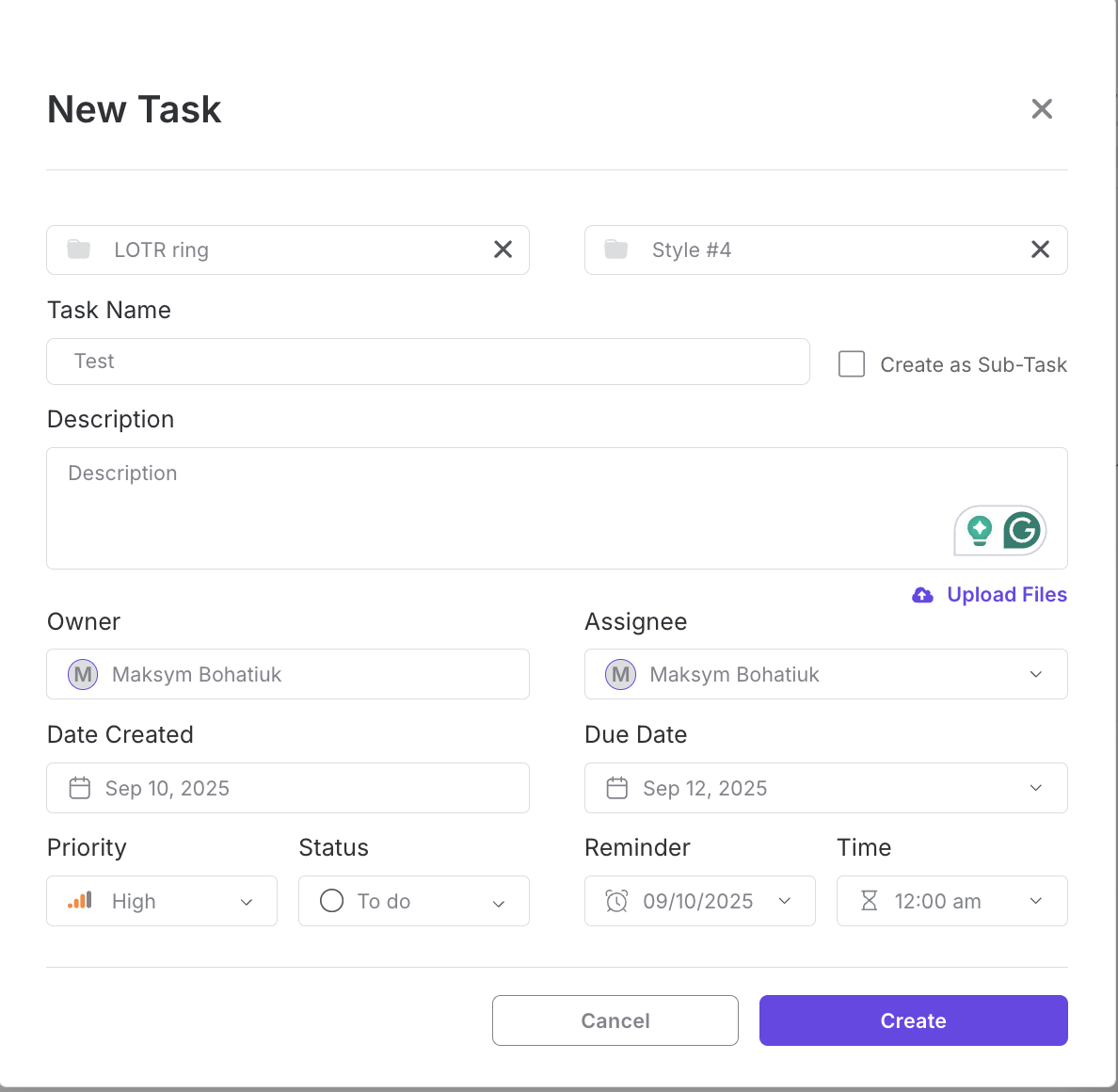
Task: Click the cloud upload icon
Action: tap(922, 595)
